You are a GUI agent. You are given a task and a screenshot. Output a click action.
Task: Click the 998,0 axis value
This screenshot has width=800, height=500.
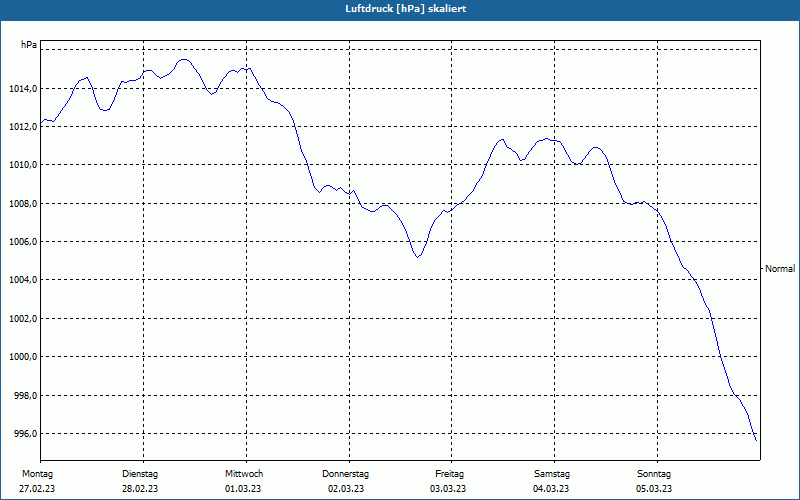coord(26,395)
